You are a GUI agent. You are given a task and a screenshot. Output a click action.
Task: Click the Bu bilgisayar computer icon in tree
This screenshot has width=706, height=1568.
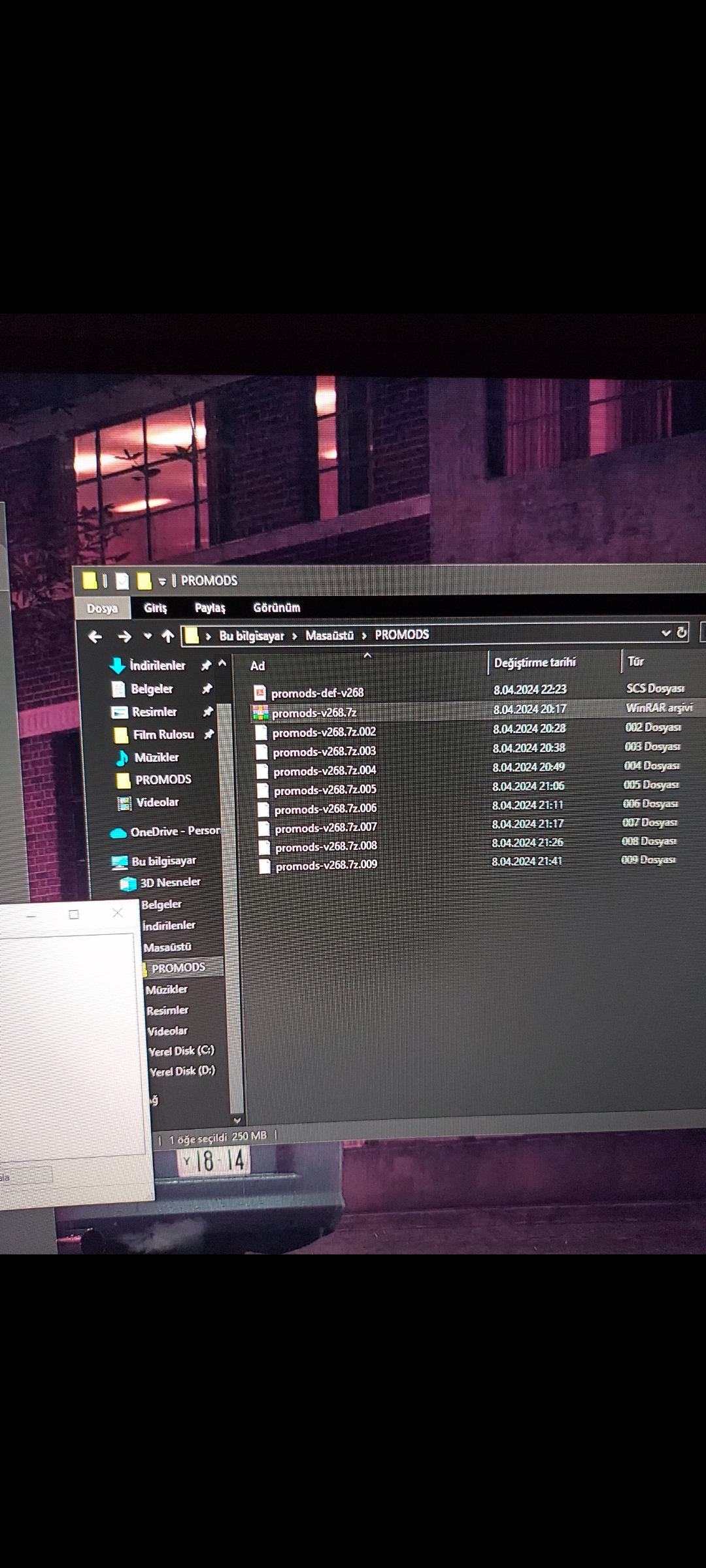point(120,862)
